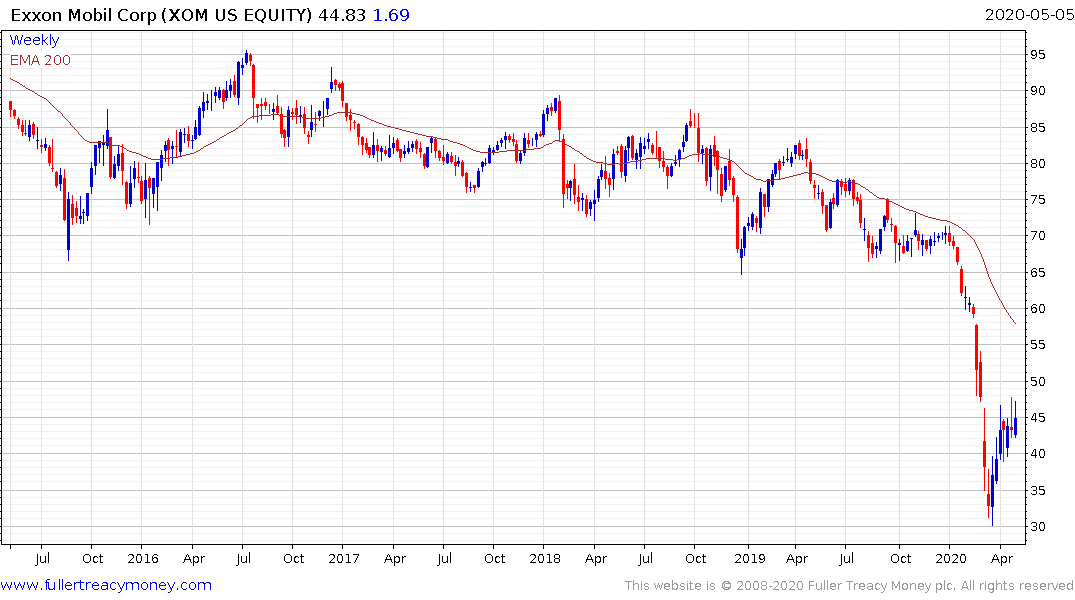Click the chart date 2020-05-05
Viewport: 1075px width, 600px height.
tap(1029, 15)
